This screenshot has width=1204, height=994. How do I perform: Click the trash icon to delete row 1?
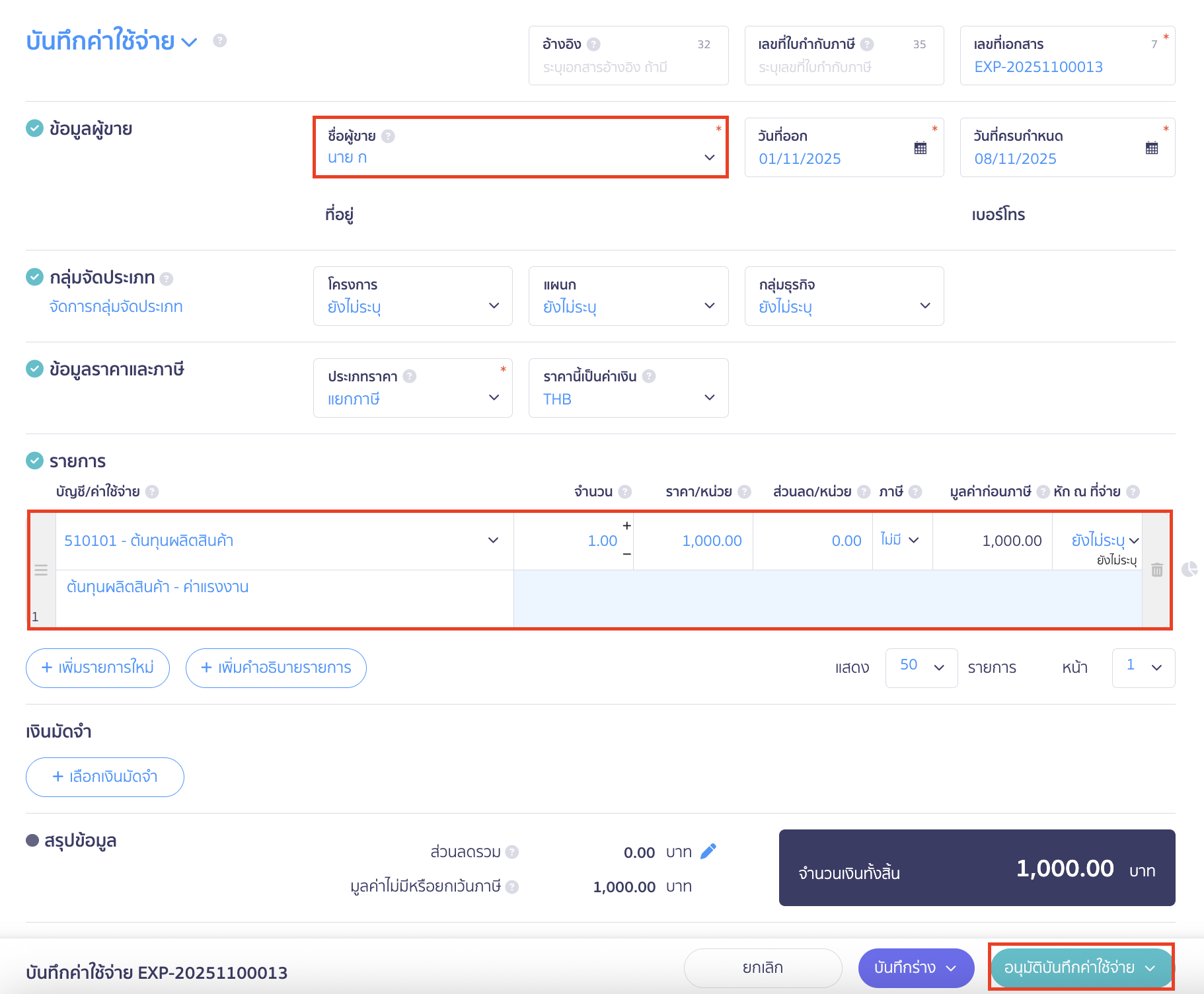1156,570
